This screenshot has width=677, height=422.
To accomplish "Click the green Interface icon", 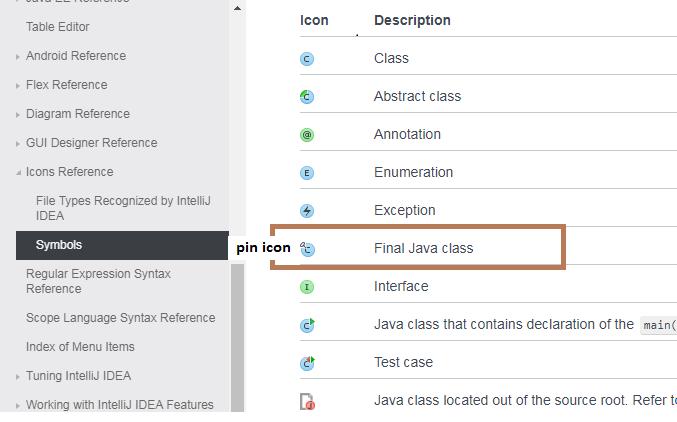I will (307, 287).
